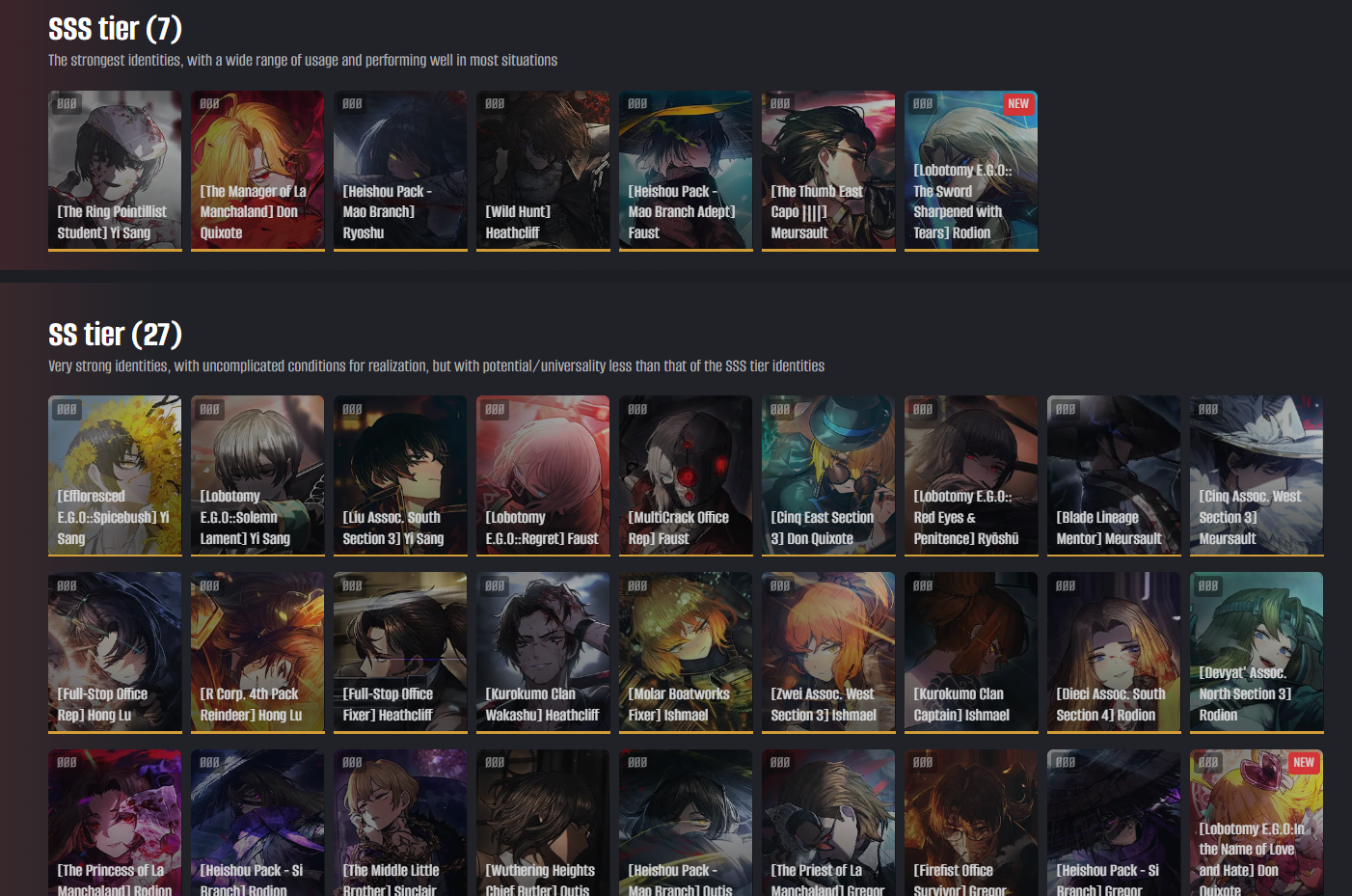
Task: Open In the Name of Love and Hate Don Quixote
Action: coord(1257,823)
